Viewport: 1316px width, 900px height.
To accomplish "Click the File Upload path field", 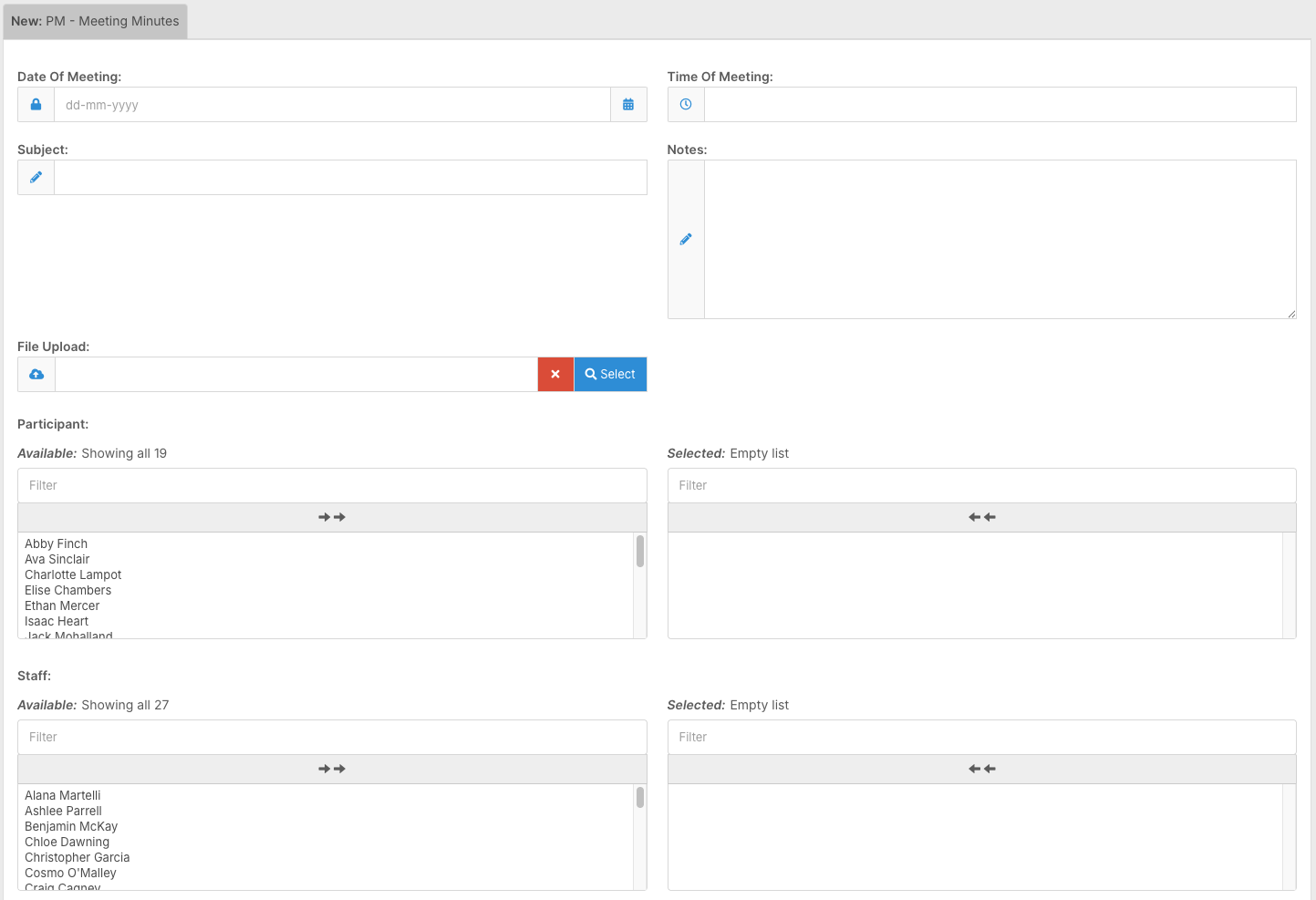I will [296, 375].
